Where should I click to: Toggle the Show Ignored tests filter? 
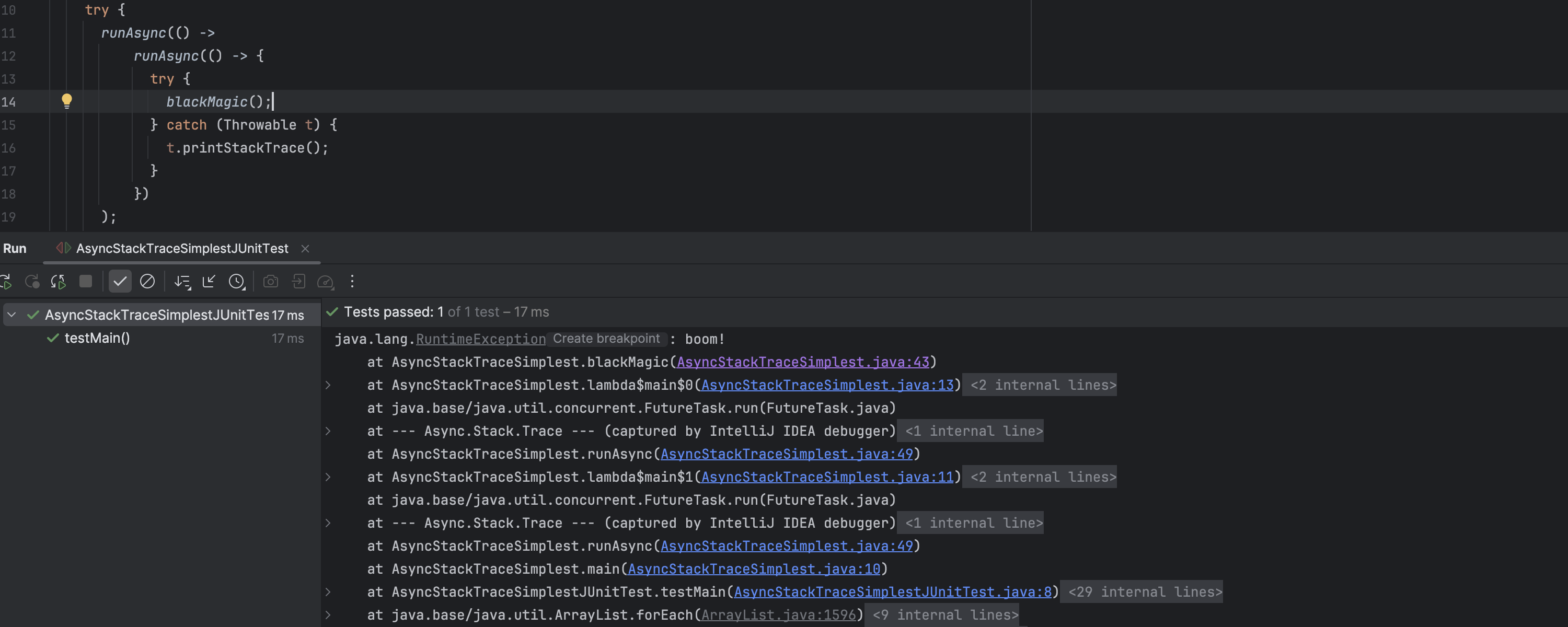click(148, 281)
